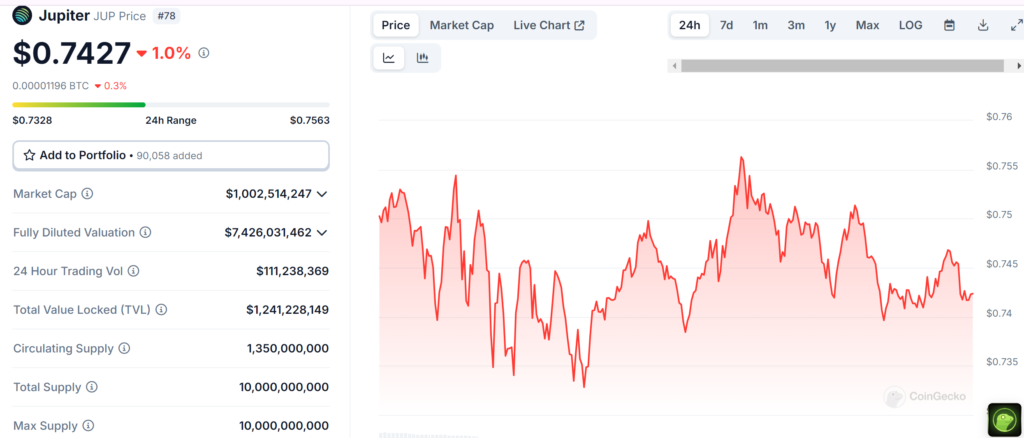The image size is (1024, 438).
Task: Click the left arrow of horizontal scrollbar
Action: click(674, 66)
